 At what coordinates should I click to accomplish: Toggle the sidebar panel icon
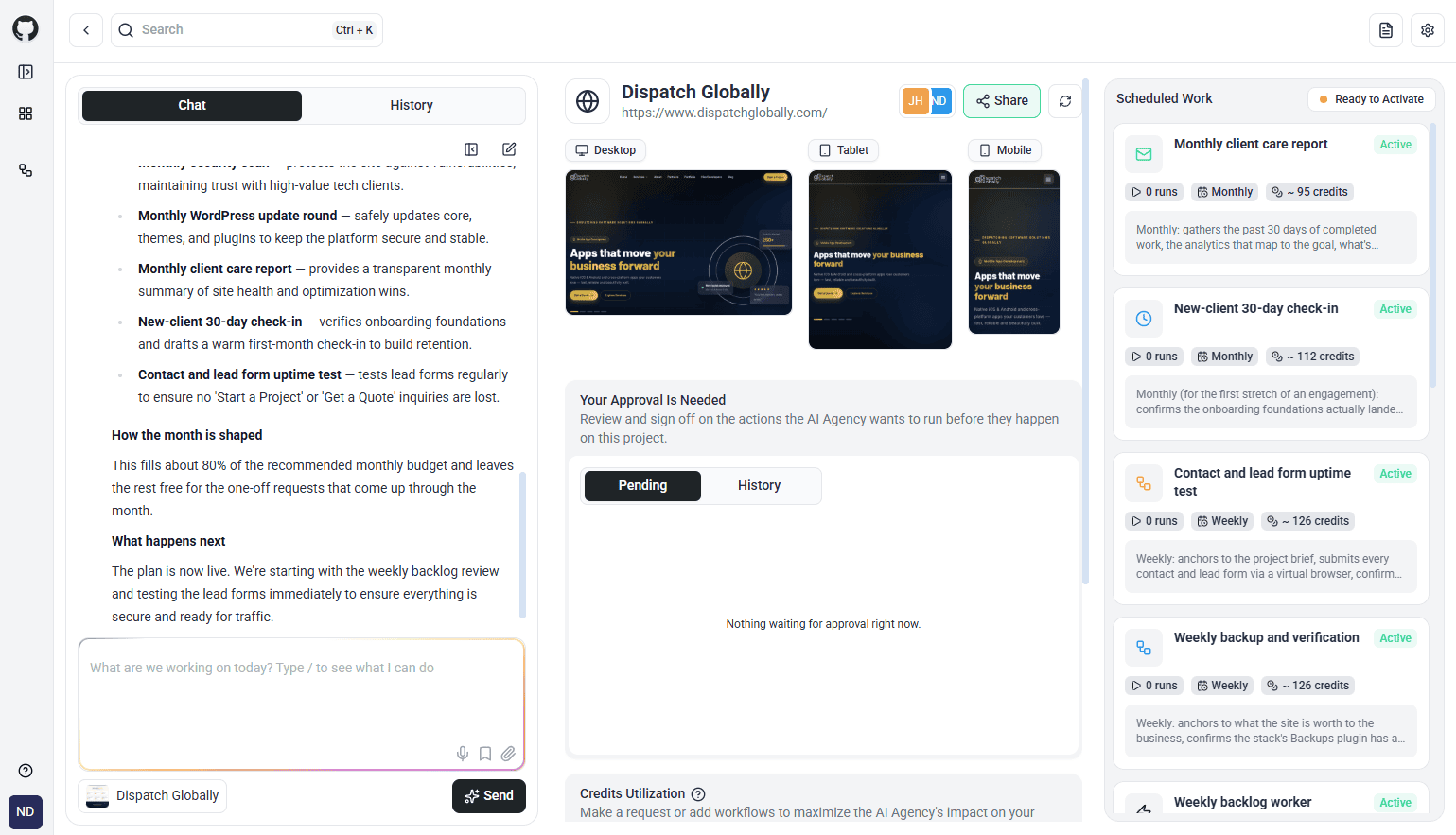[26, 72]
